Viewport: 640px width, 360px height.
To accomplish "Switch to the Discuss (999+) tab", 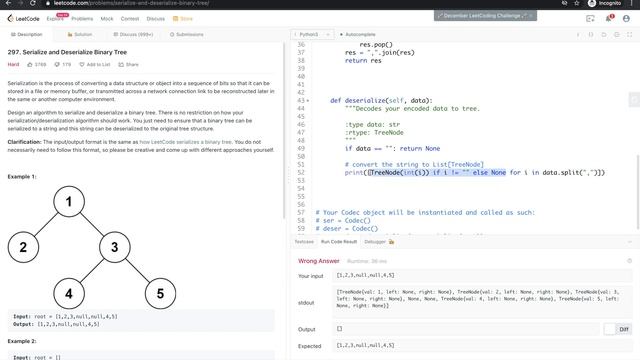I will pos(133,35).
